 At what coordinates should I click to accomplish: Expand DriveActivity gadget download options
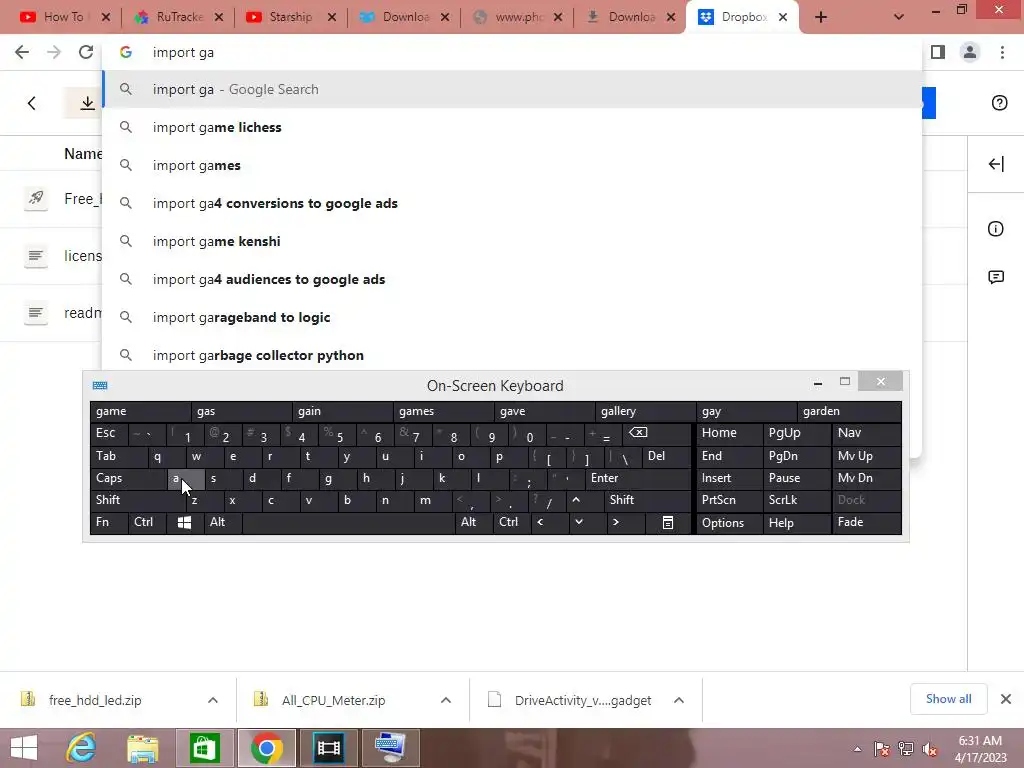point(679,700)
